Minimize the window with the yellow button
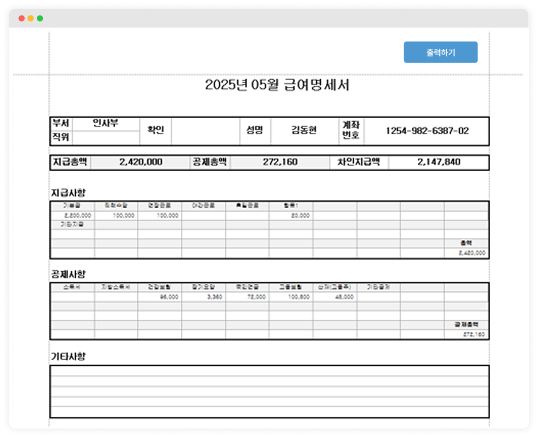 coord(31,18)
